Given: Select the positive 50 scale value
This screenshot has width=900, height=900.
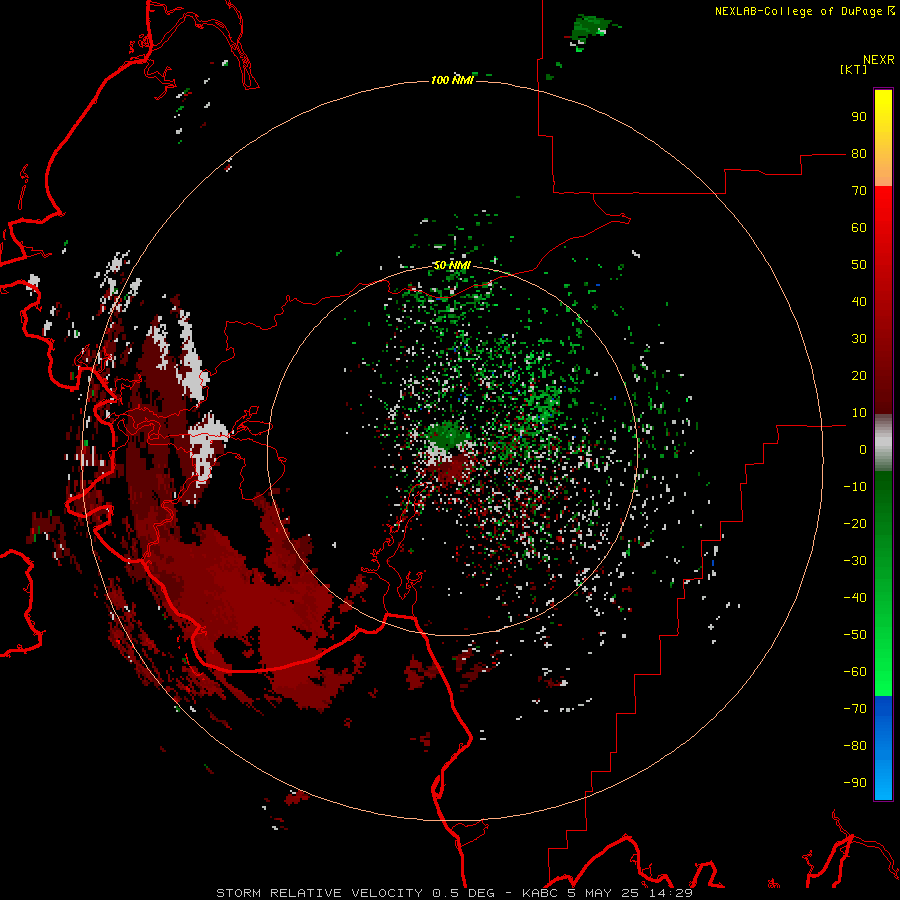Looking at the screenshot, I should (859, 265).
